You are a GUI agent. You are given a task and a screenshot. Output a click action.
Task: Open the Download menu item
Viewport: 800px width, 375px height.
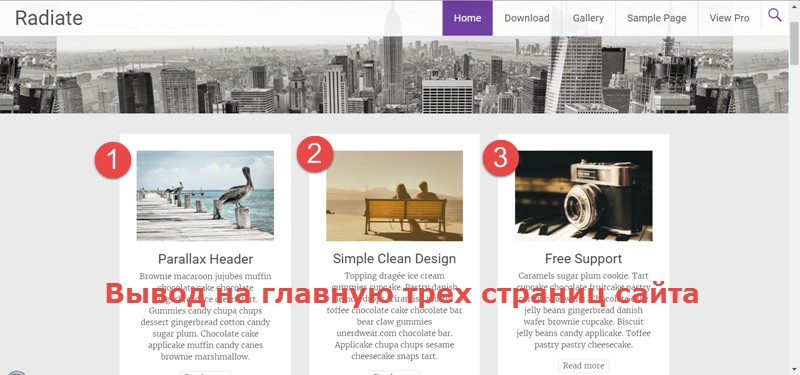tap(527, 18)
